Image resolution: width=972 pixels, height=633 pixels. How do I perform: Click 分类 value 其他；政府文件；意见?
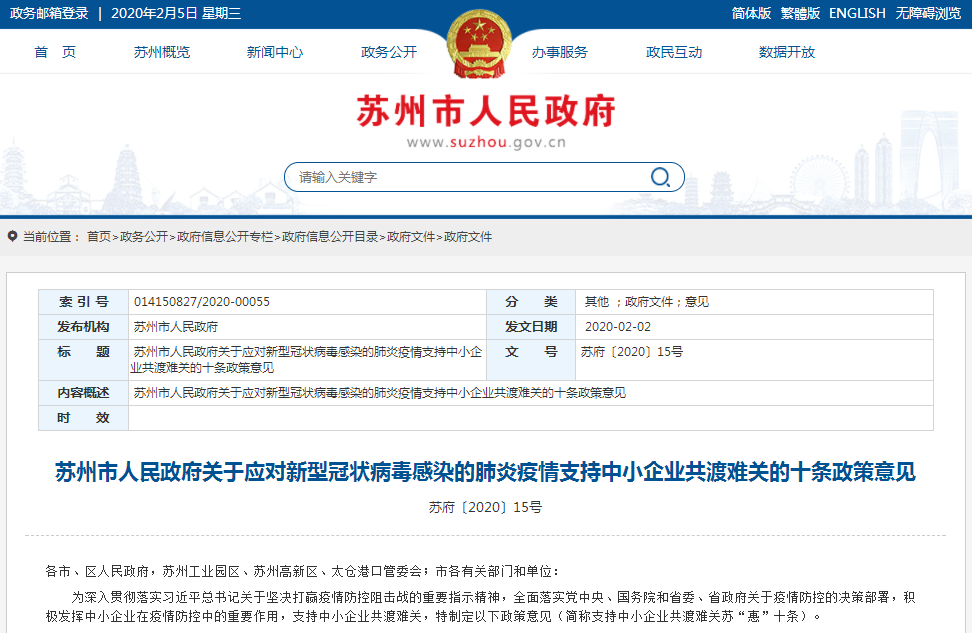647,302
